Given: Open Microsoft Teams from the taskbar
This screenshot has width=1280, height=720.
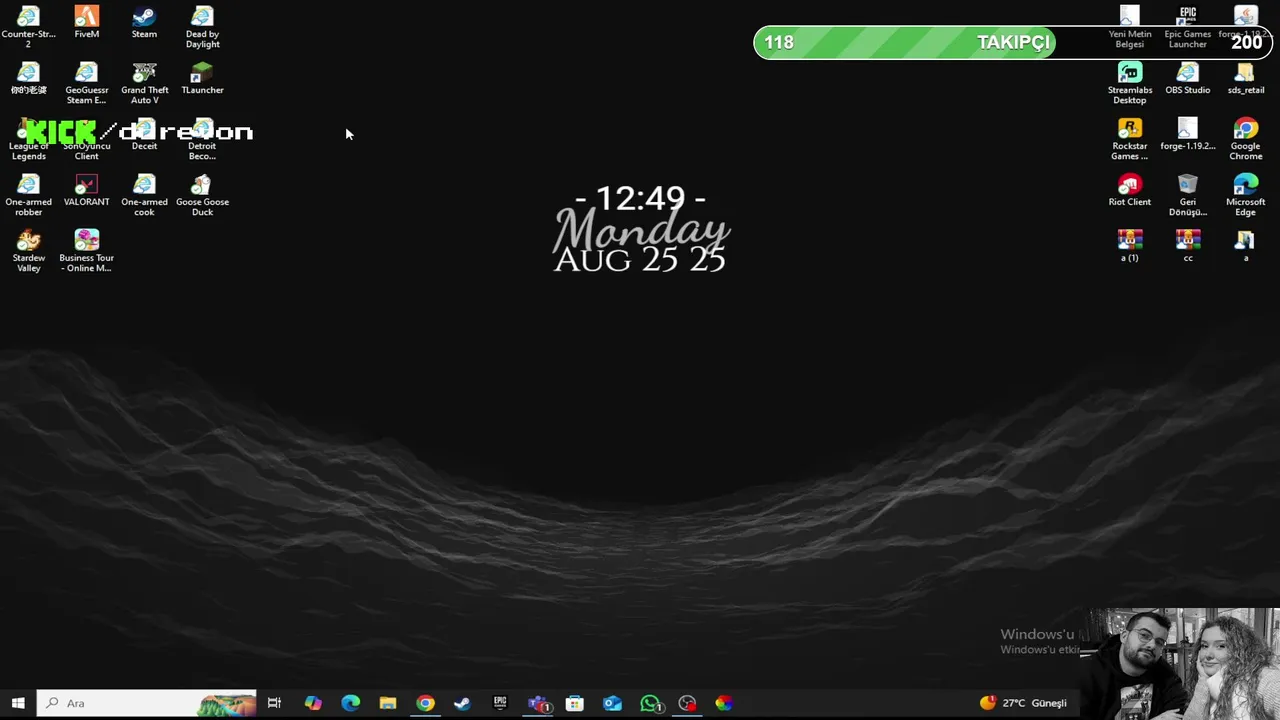Looking at the screenshot, I should [538, 703].
